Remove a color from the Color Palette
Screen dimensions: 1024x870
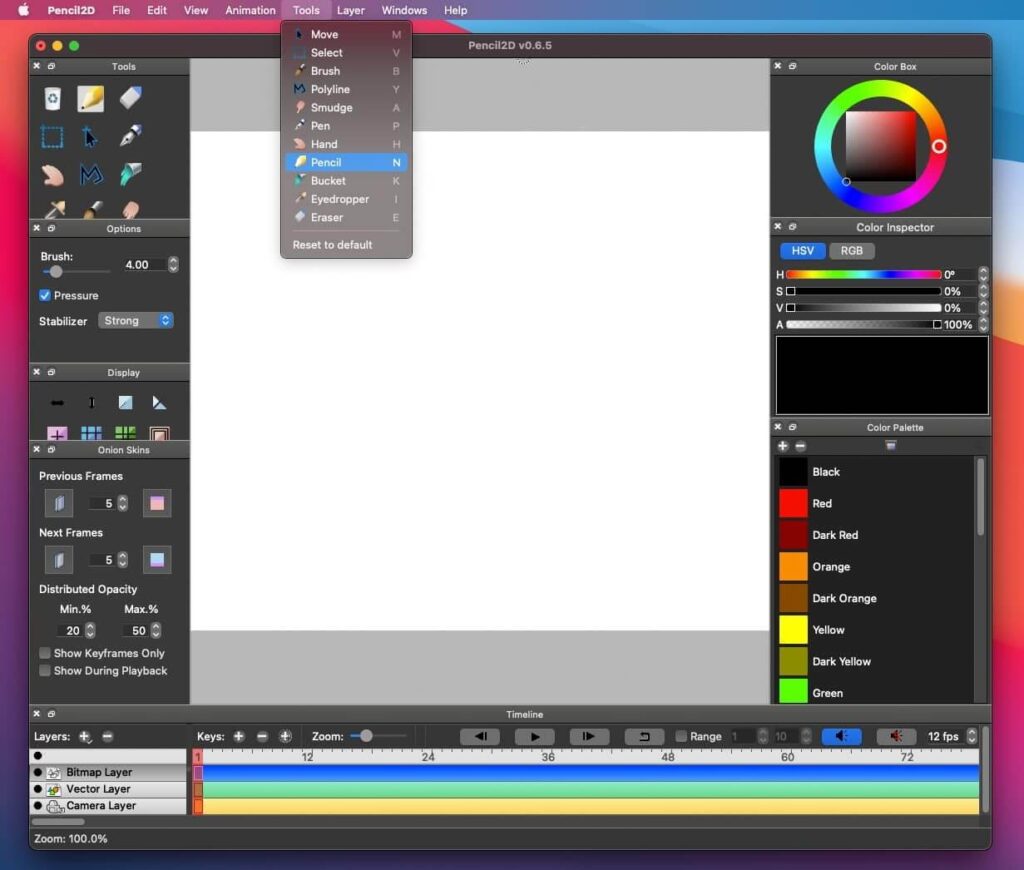point(801,446)
